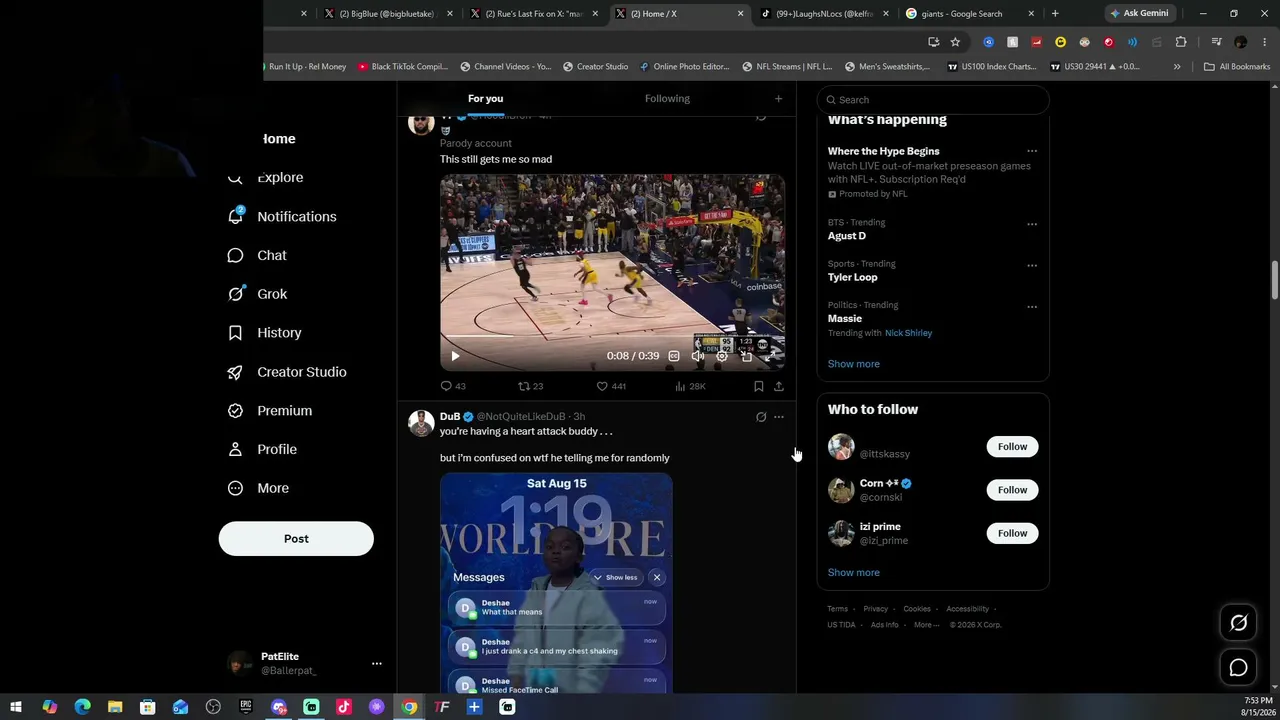Show more trends in What's happening
This screenshot has height=720, width=1280.
click(x=854, y=364)
